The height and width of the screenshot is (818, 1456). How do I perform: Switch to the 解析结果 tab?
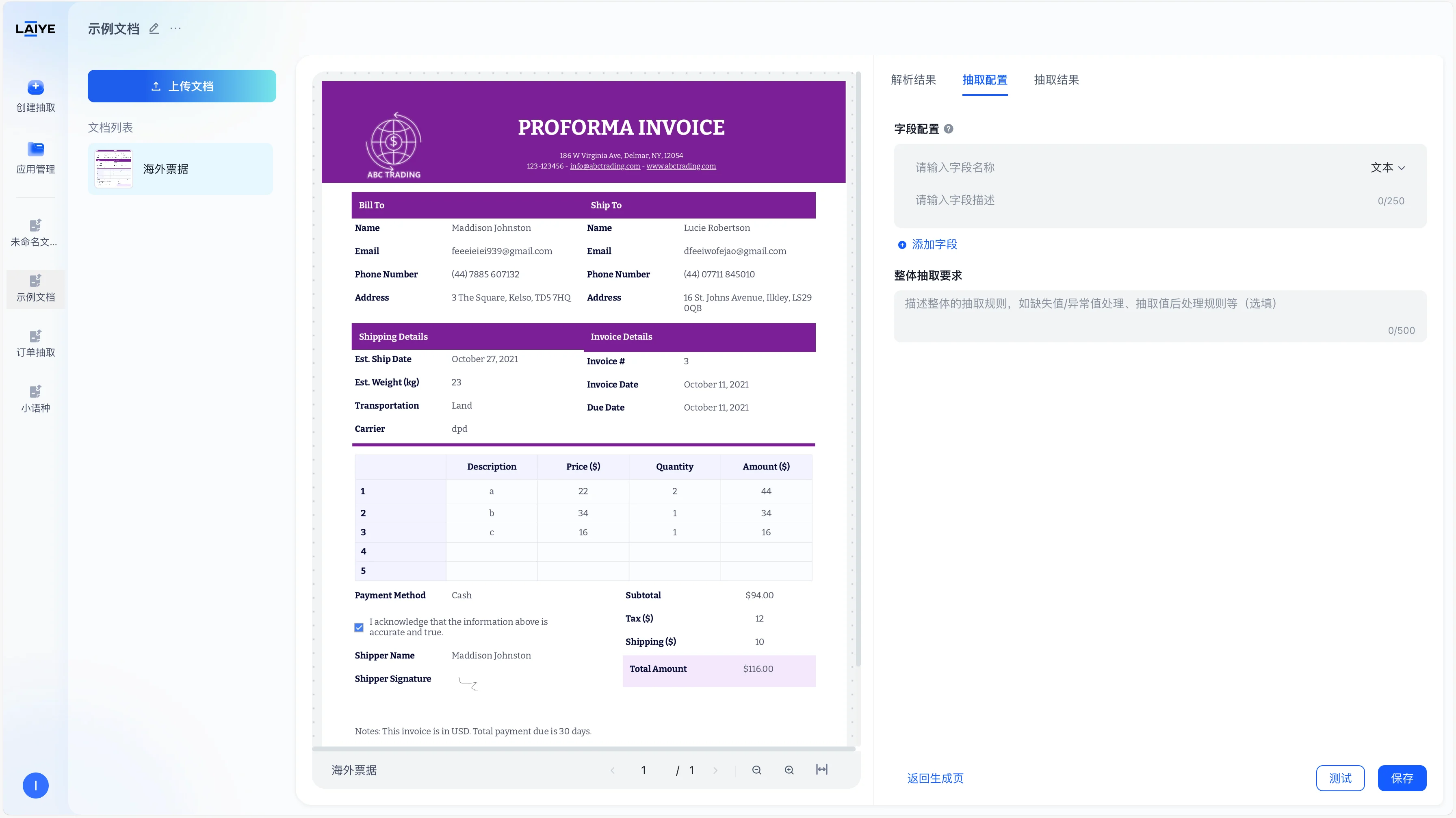(913, 80)
